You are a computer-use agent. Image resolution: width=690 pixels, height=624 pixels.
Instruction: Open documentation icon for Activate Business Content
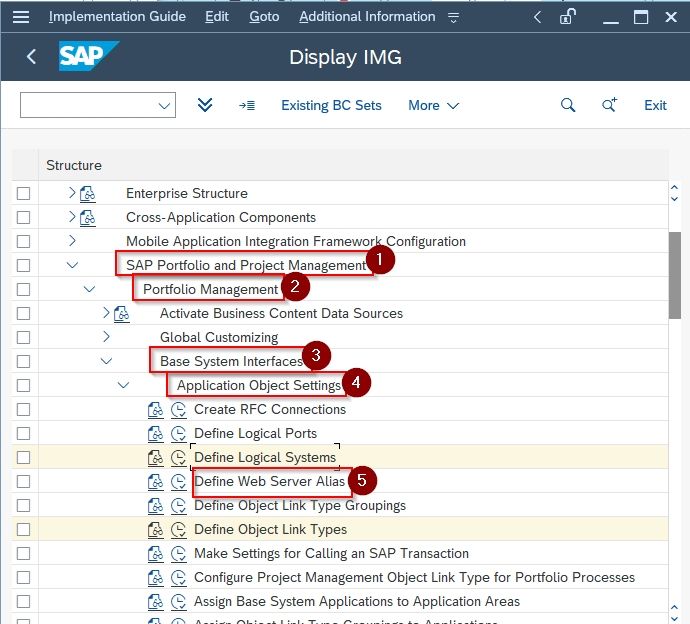(x=121, y=313)
